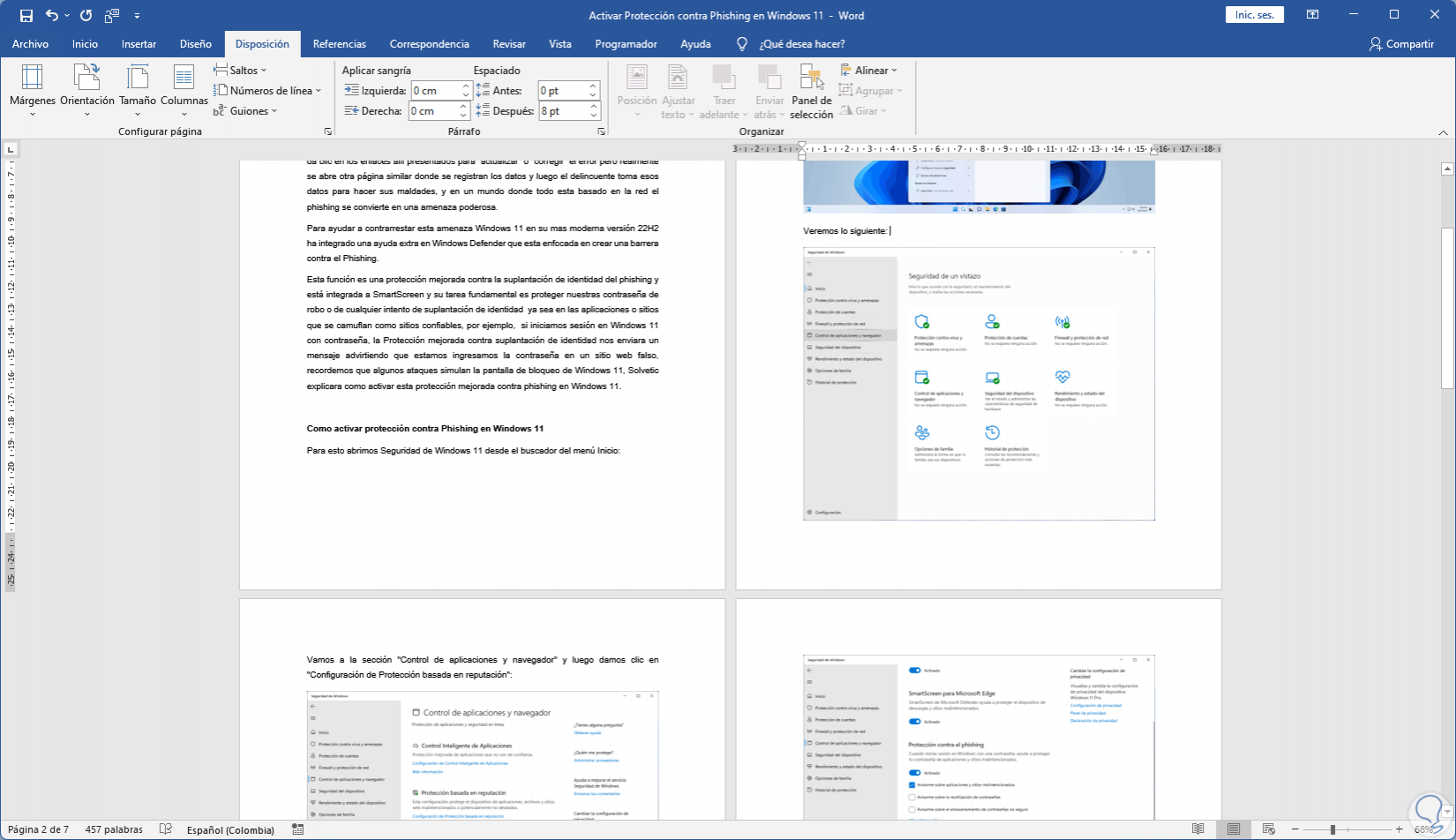The image size is (1456, 840).
Task: Open the Configurar página dialog launcher
Action: 328,131
